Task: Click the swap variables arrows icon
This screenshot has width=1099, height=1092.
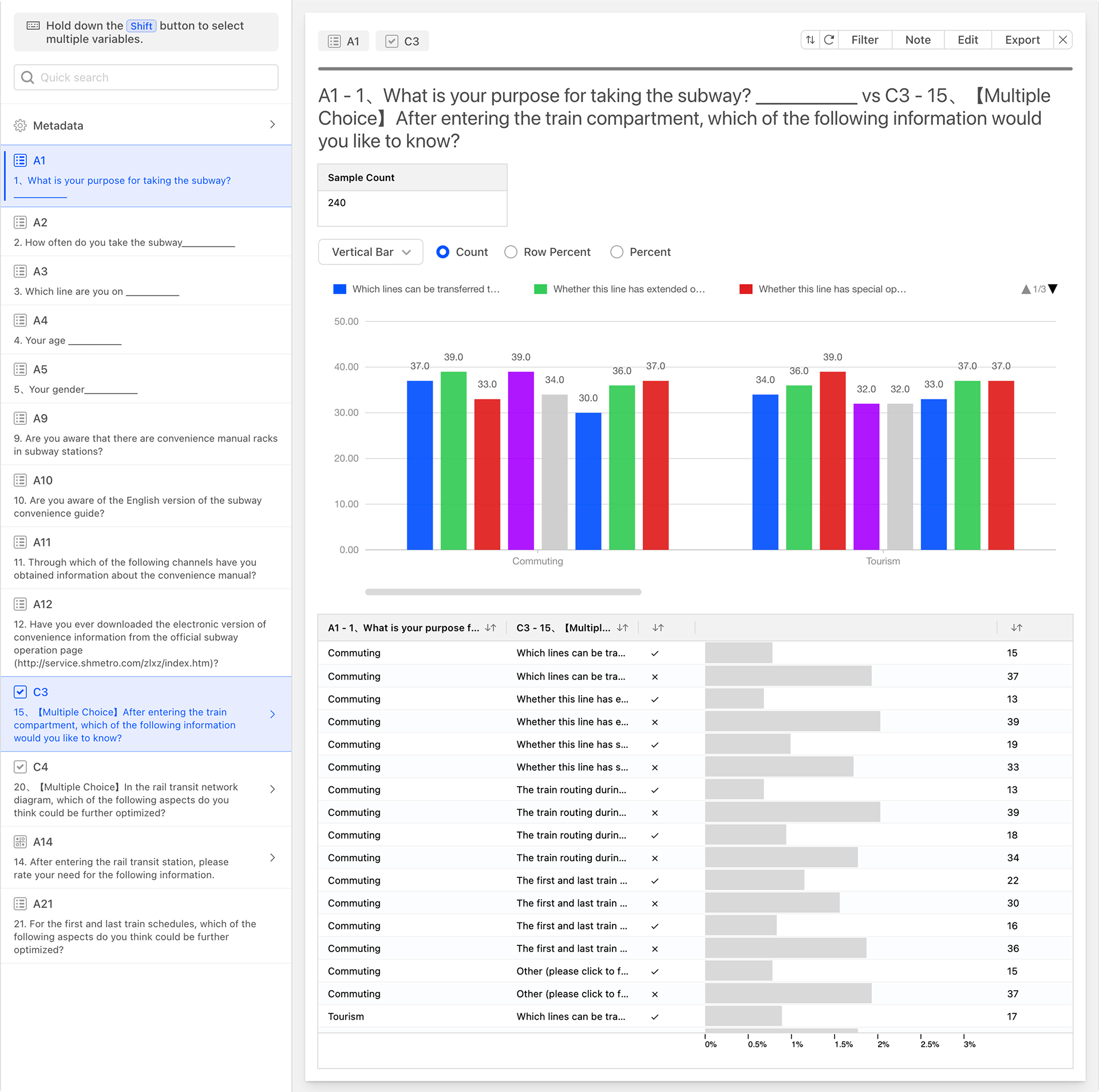Action: [810, 40]
